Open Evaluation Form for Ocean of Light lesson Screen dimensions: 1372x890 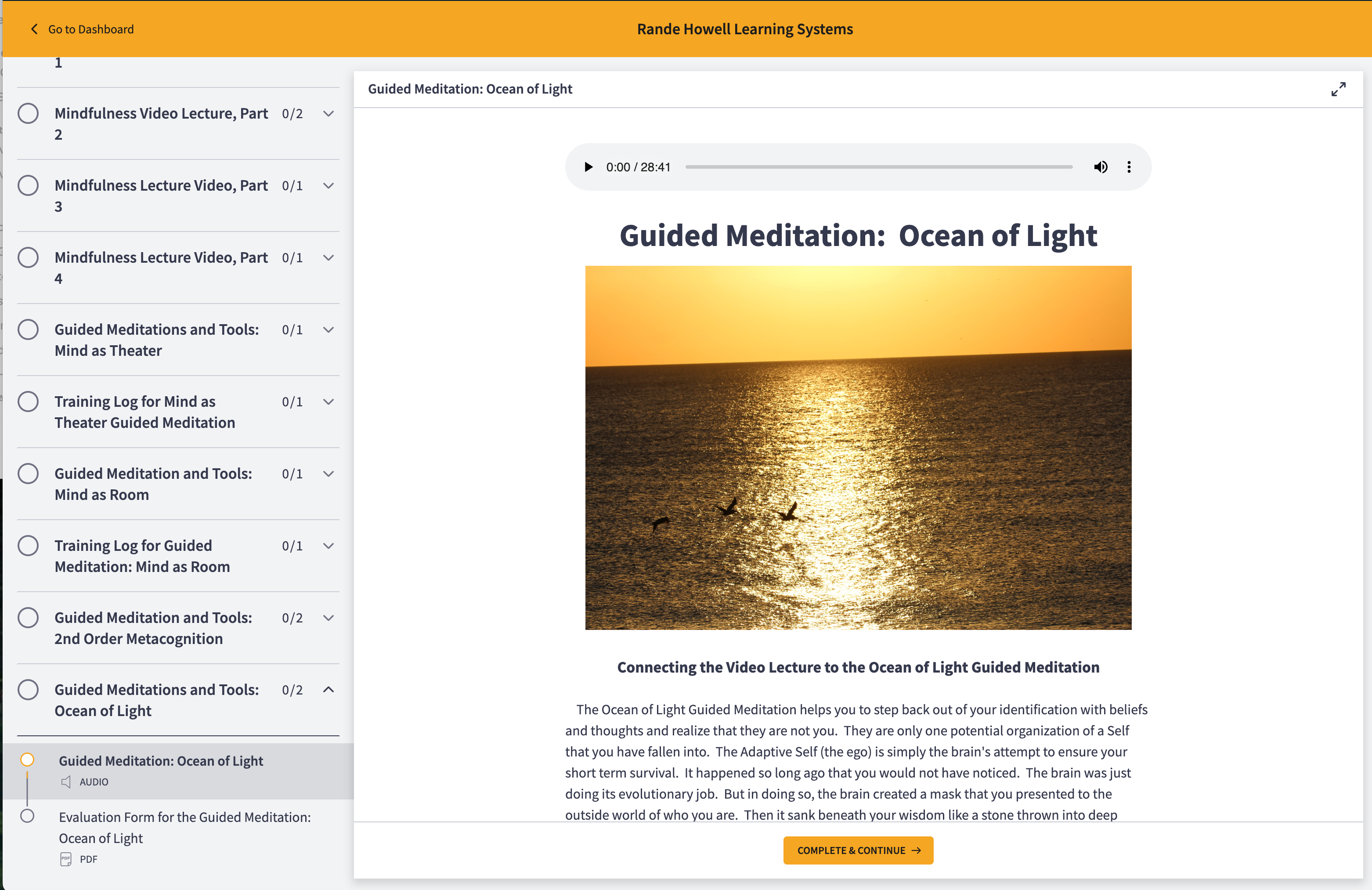coord(184,827)
